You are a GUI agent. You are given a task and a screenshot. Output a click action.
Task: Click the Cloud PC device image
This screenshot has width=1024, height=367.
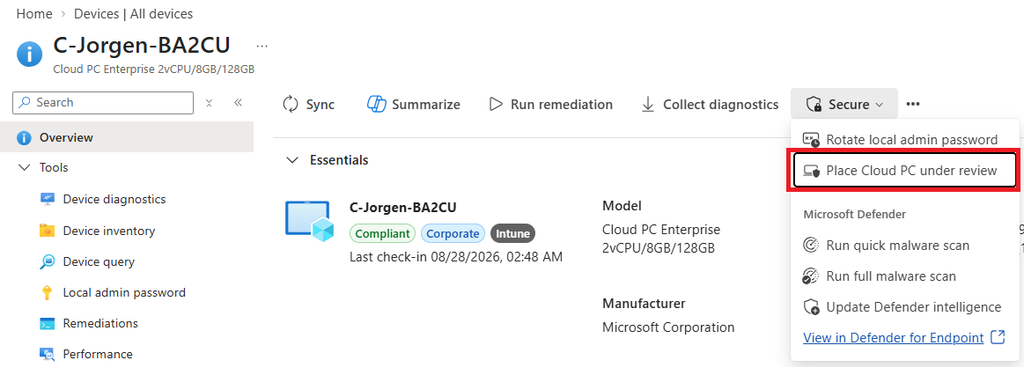[310, 221]
